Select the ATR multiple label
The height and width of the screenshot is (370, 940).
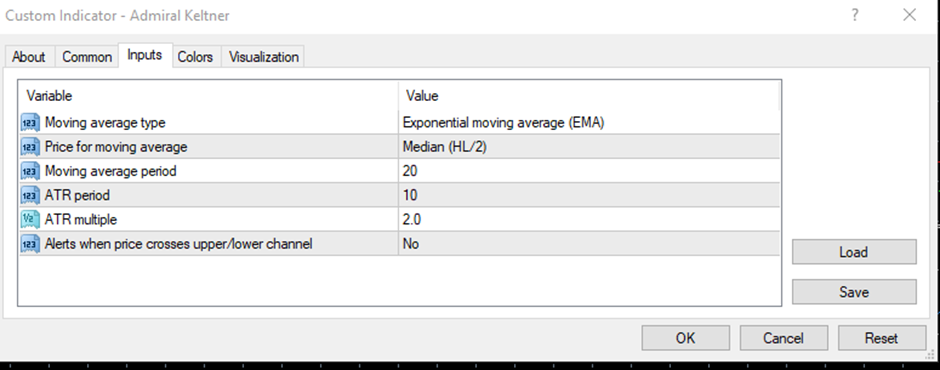click(81, 220)
